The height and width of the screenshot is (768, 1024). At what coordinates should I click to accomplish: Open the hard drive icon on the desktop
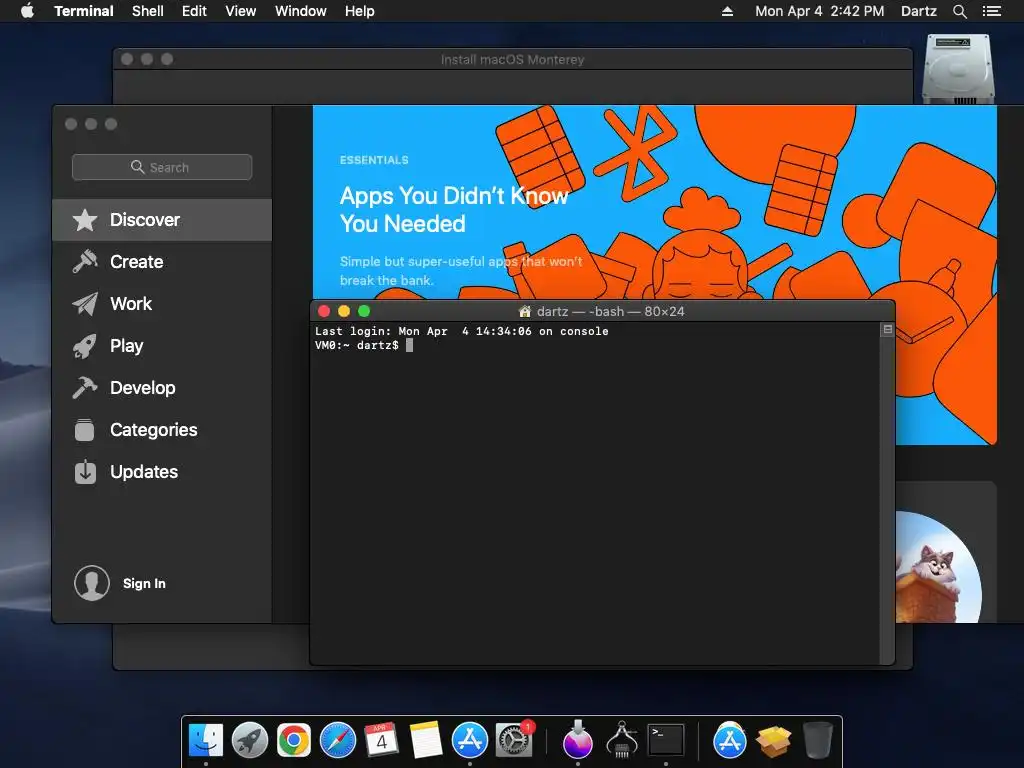pyautogui.click(x=958, y=69)
